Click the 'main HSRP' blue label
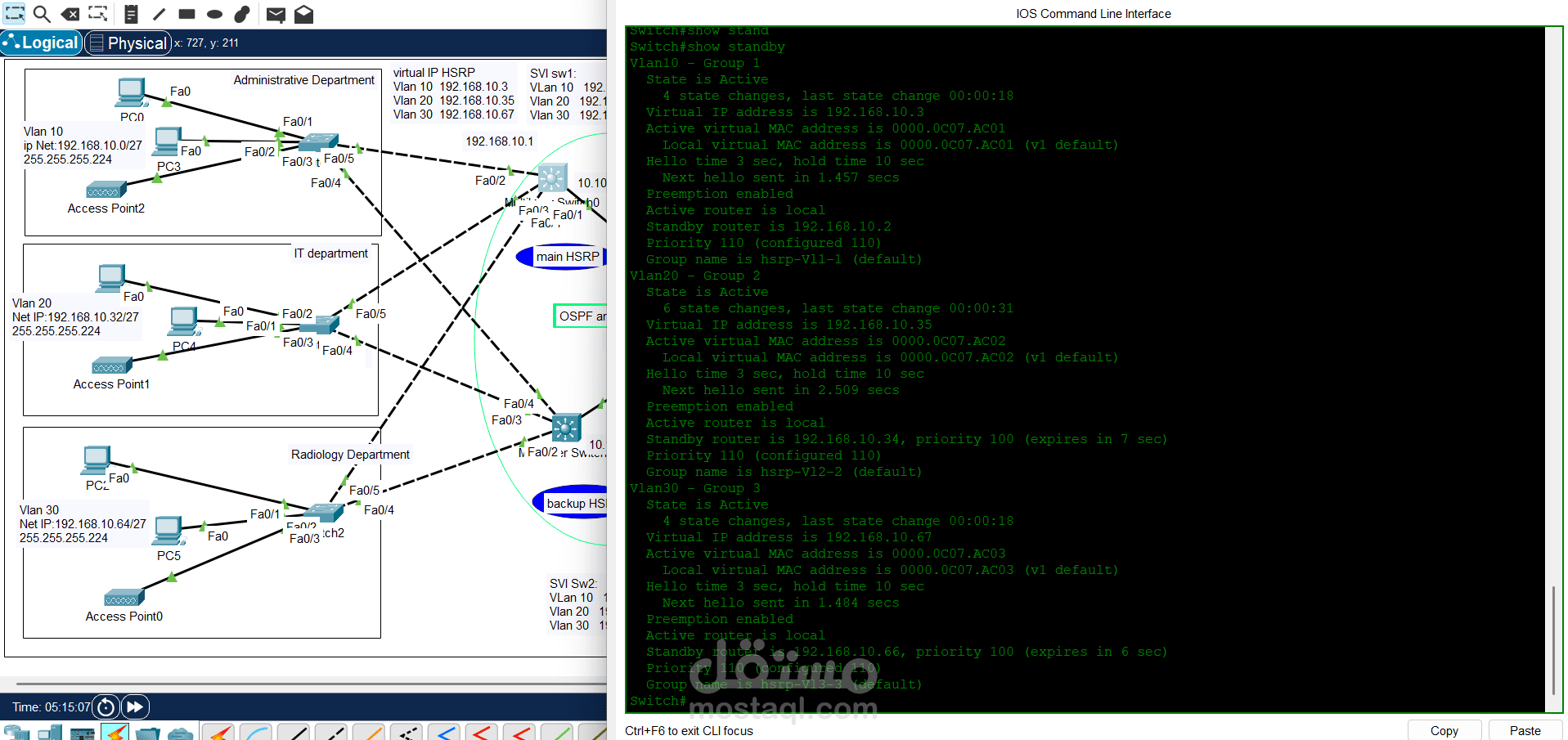Screen dimensions: 1568x740 (563, 257)
